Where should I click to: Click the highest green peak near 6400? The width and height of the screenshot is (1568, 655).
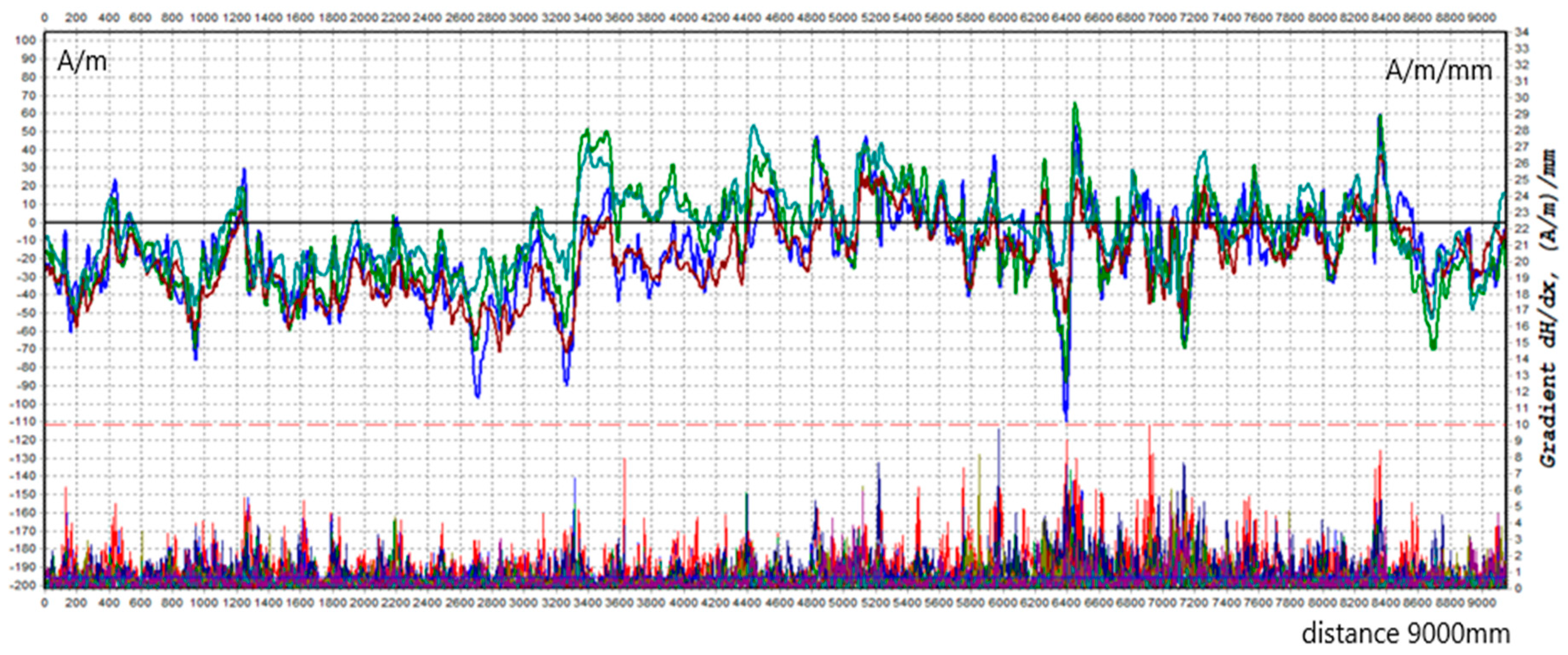(x=1075, y=105)
